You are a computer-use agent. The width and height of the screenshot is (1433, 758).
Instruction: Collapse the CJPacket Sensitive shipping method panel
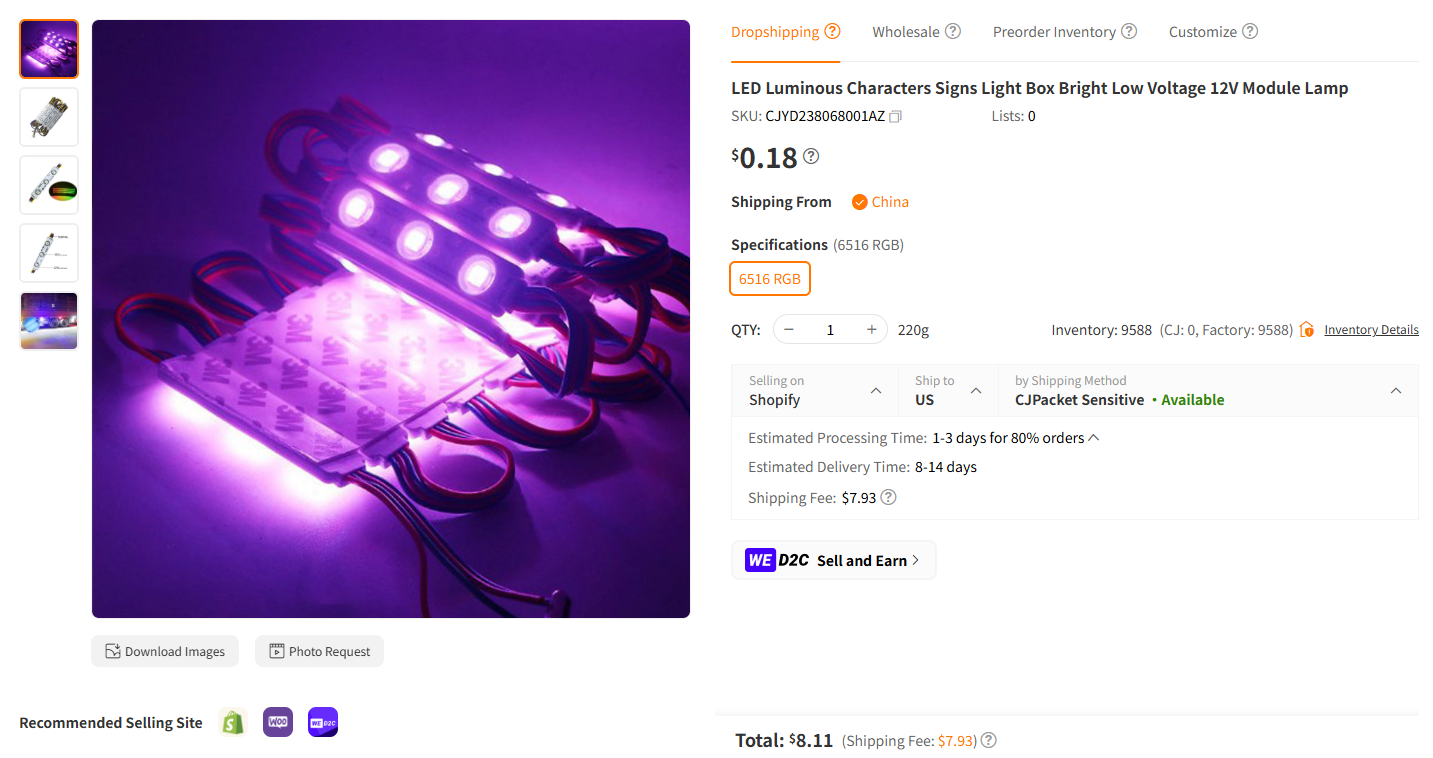tap(1396, 390)
